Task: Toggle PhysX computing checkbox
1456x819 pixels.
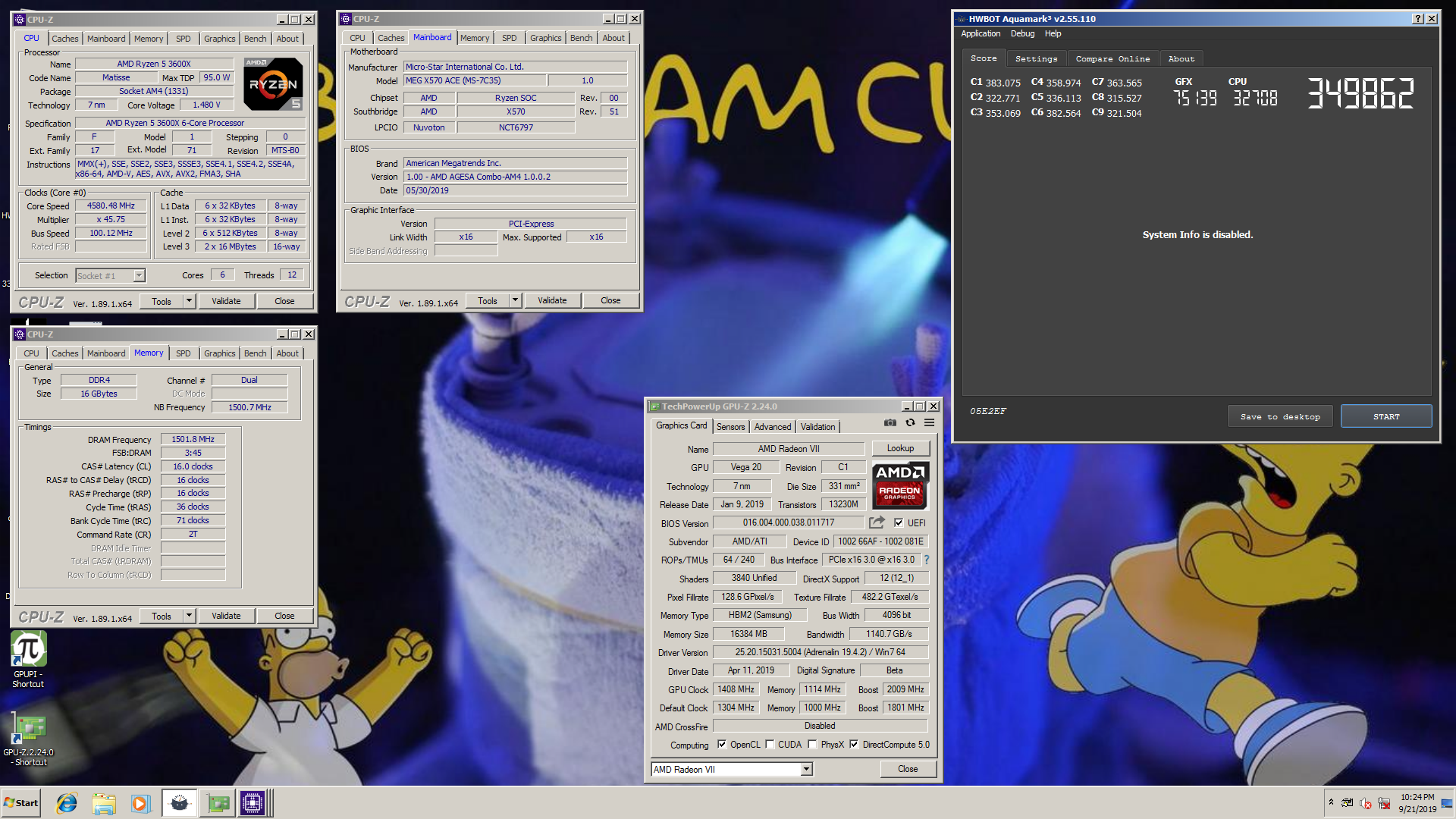Action: tap(812, 745)
